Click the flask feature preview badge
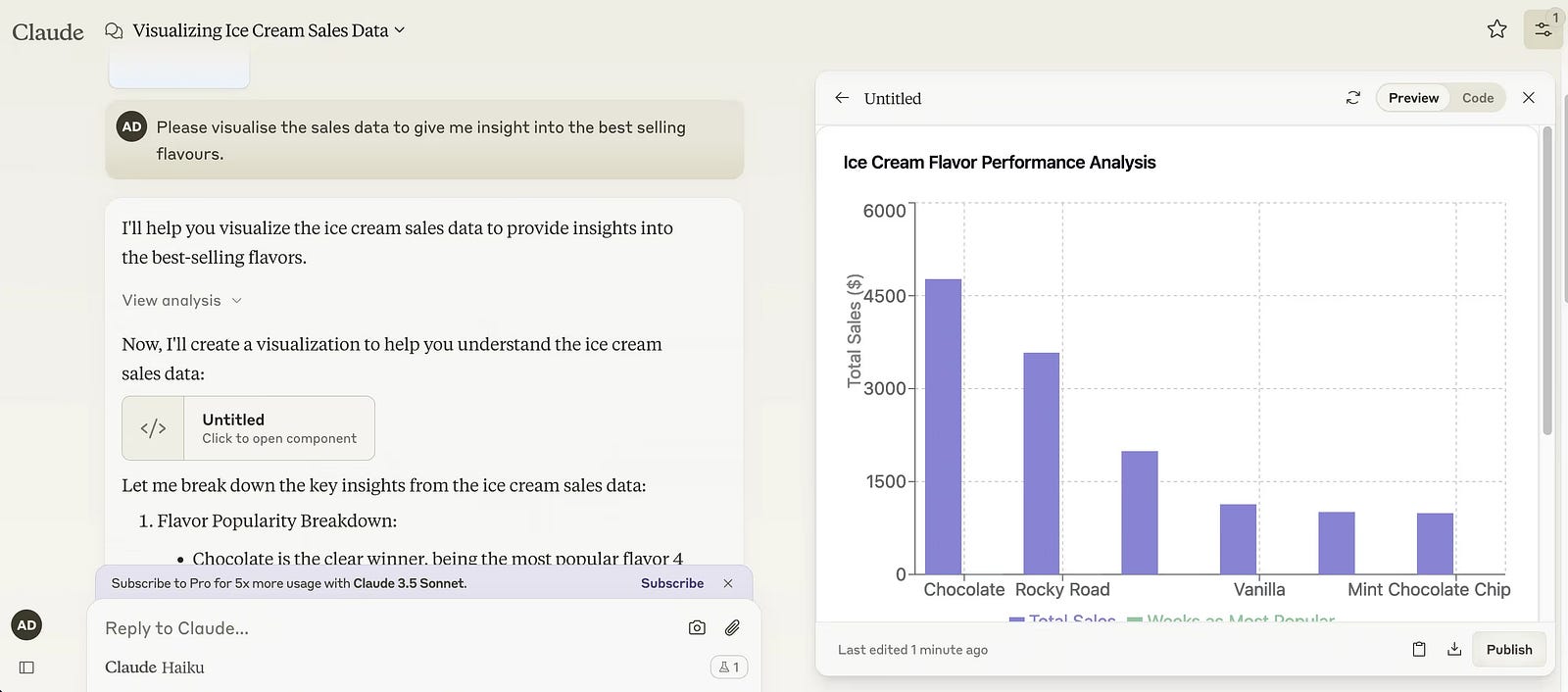The width and height of the screenshot is (1568, 692). point(729,667)
